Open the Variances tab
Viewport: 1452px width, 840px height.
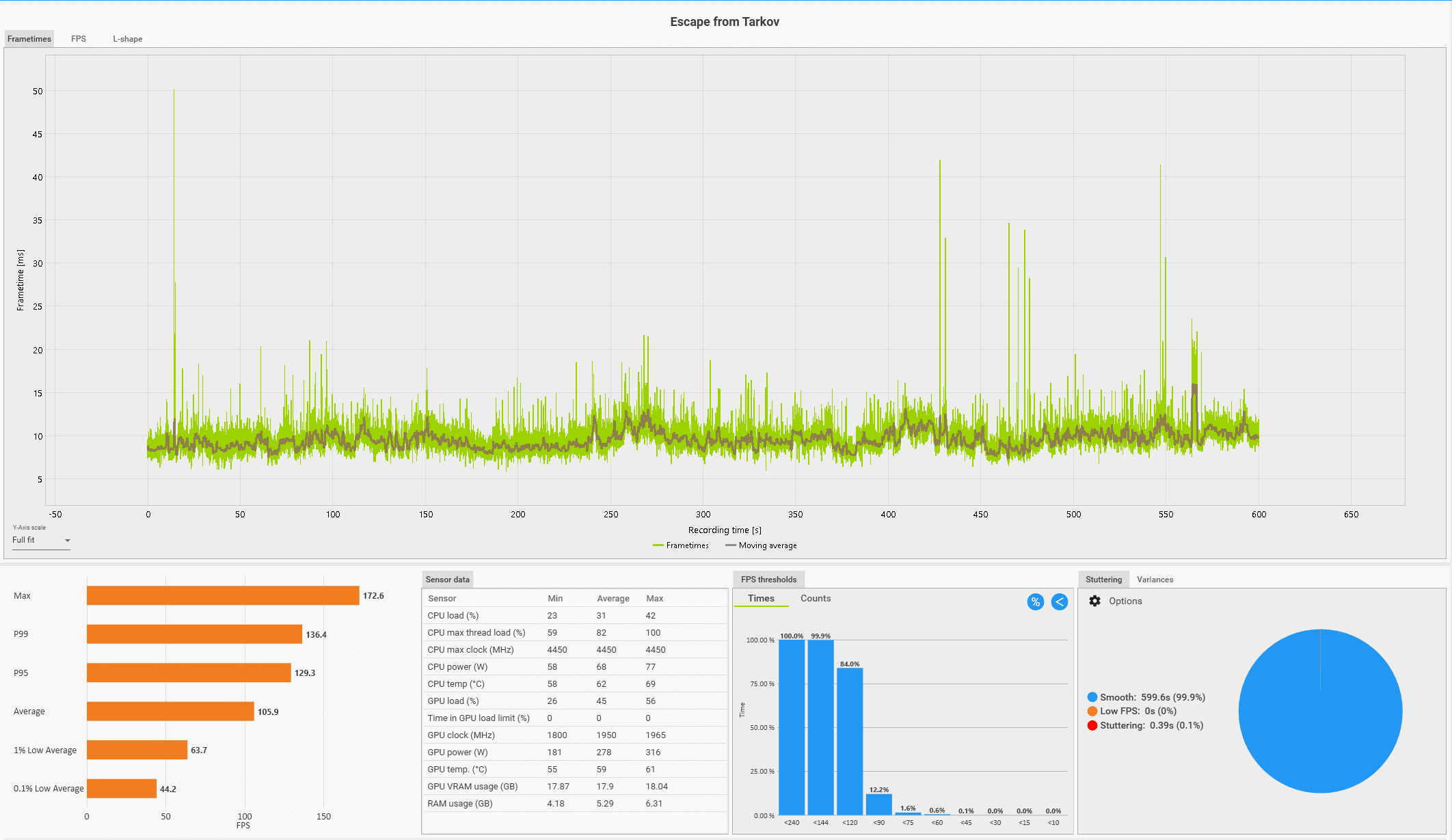(x=1155, y=580)
